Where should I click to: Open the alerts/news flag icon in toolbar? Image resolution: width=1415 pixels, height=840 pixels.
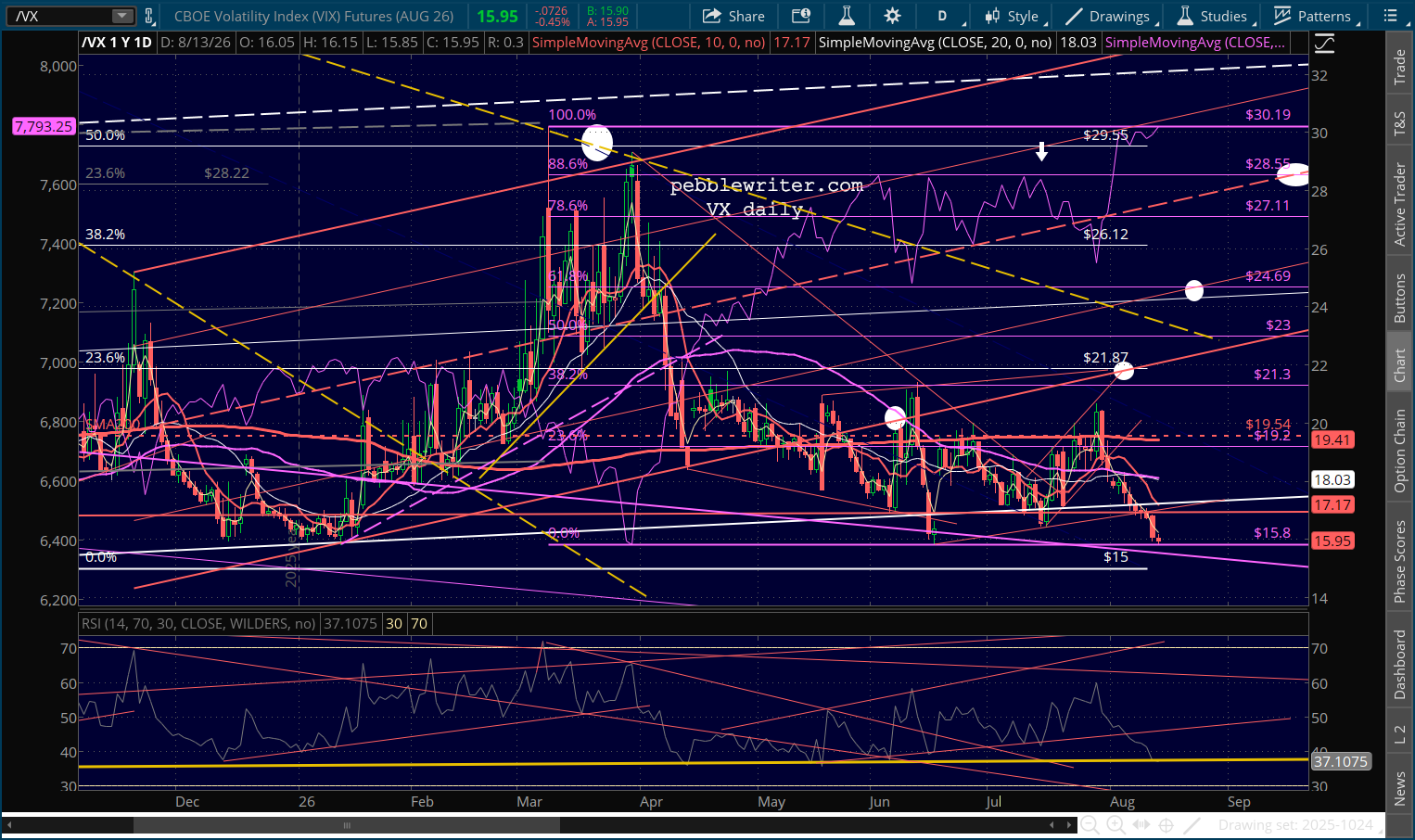point(800,16)
